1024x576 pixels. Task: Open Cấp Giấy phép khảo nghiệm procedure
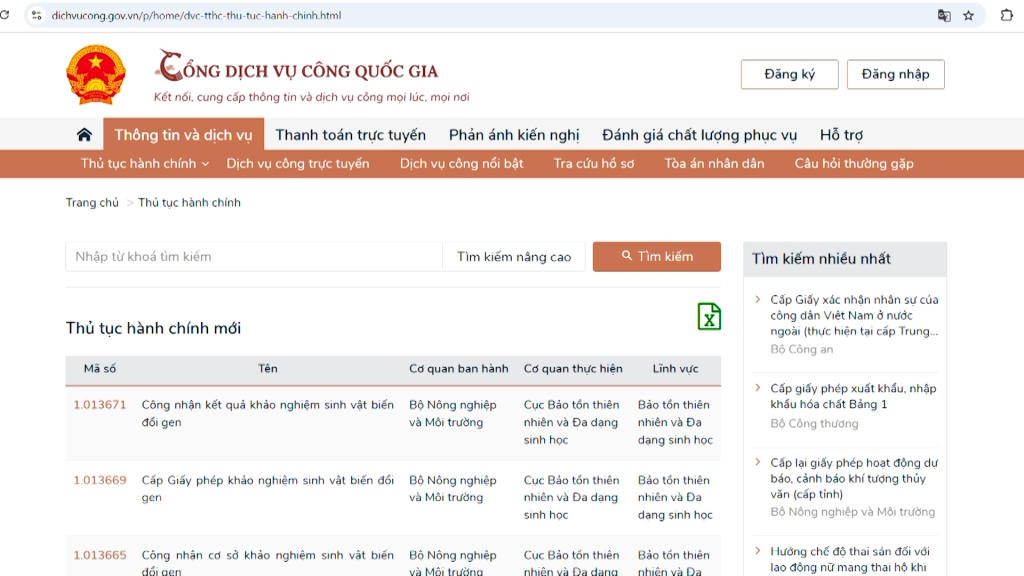coord(268,488)
